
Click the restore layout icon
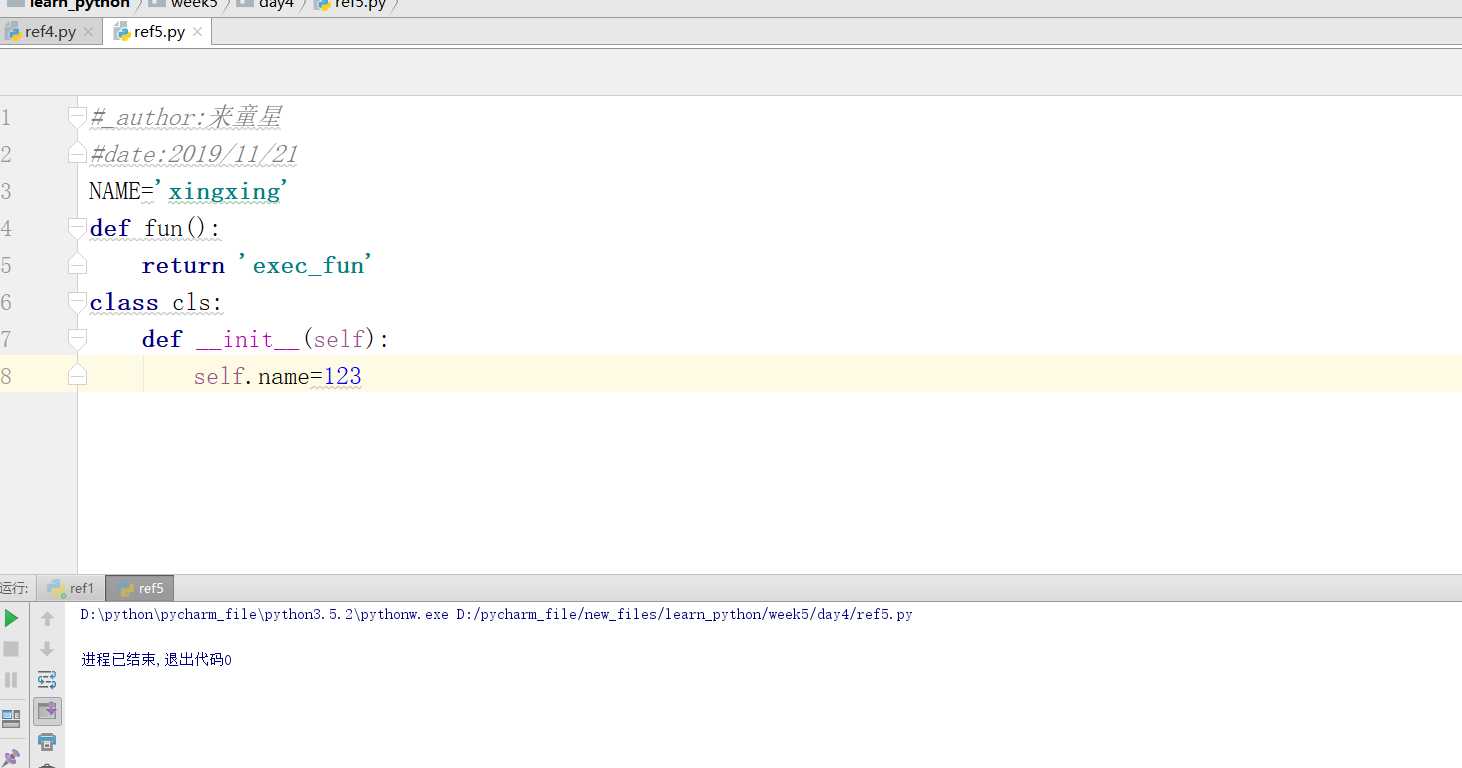coord(11,717)
